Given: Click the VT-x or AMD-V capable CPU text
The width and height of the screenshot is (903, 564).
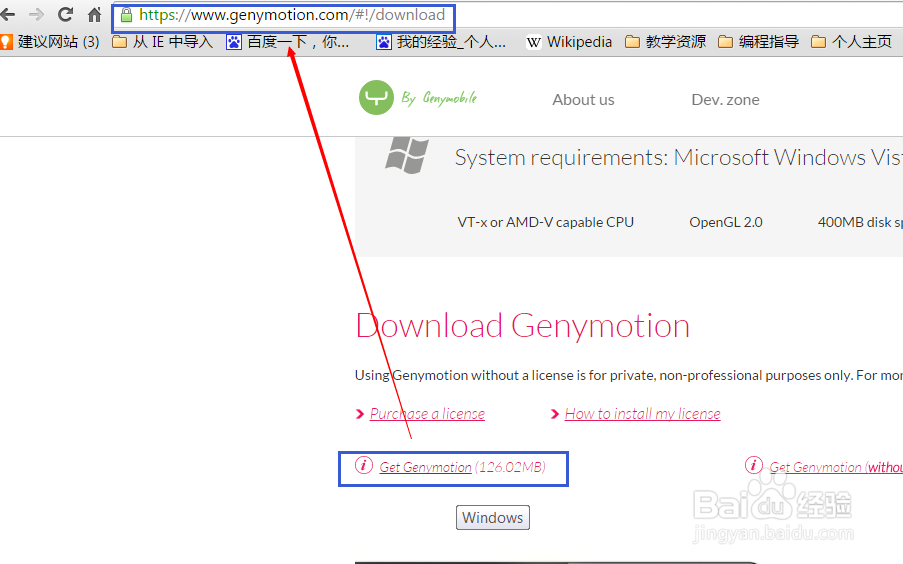Looking at the screenshot, I should [x=545, y=222].
